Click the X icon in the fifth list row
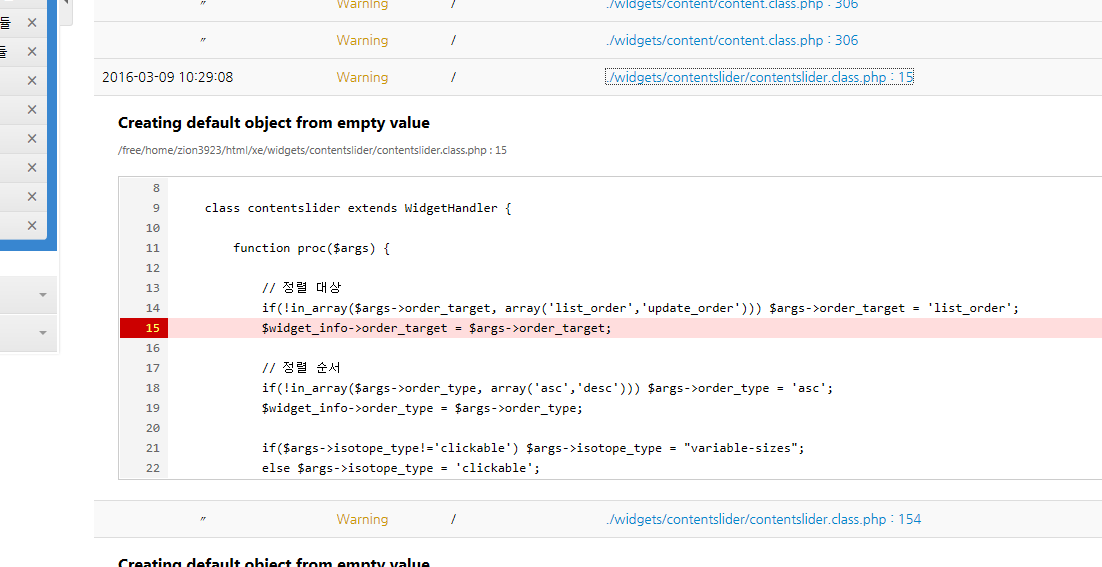Image resolution: width=1102 pixels, height=567 pixels. click(32, 139)
